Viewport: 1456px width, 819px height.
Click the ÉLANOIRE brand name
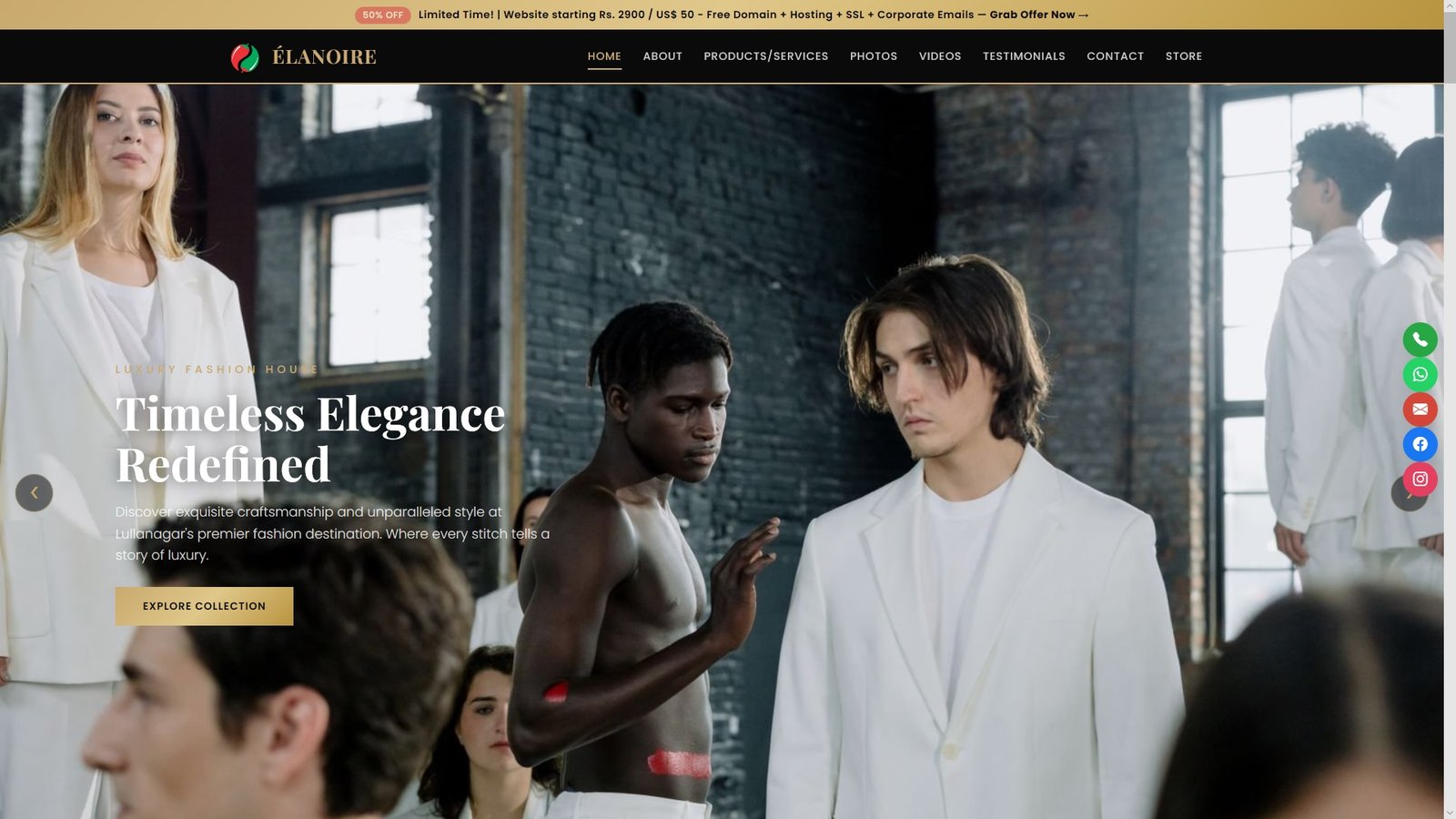[x=324, y=57]
